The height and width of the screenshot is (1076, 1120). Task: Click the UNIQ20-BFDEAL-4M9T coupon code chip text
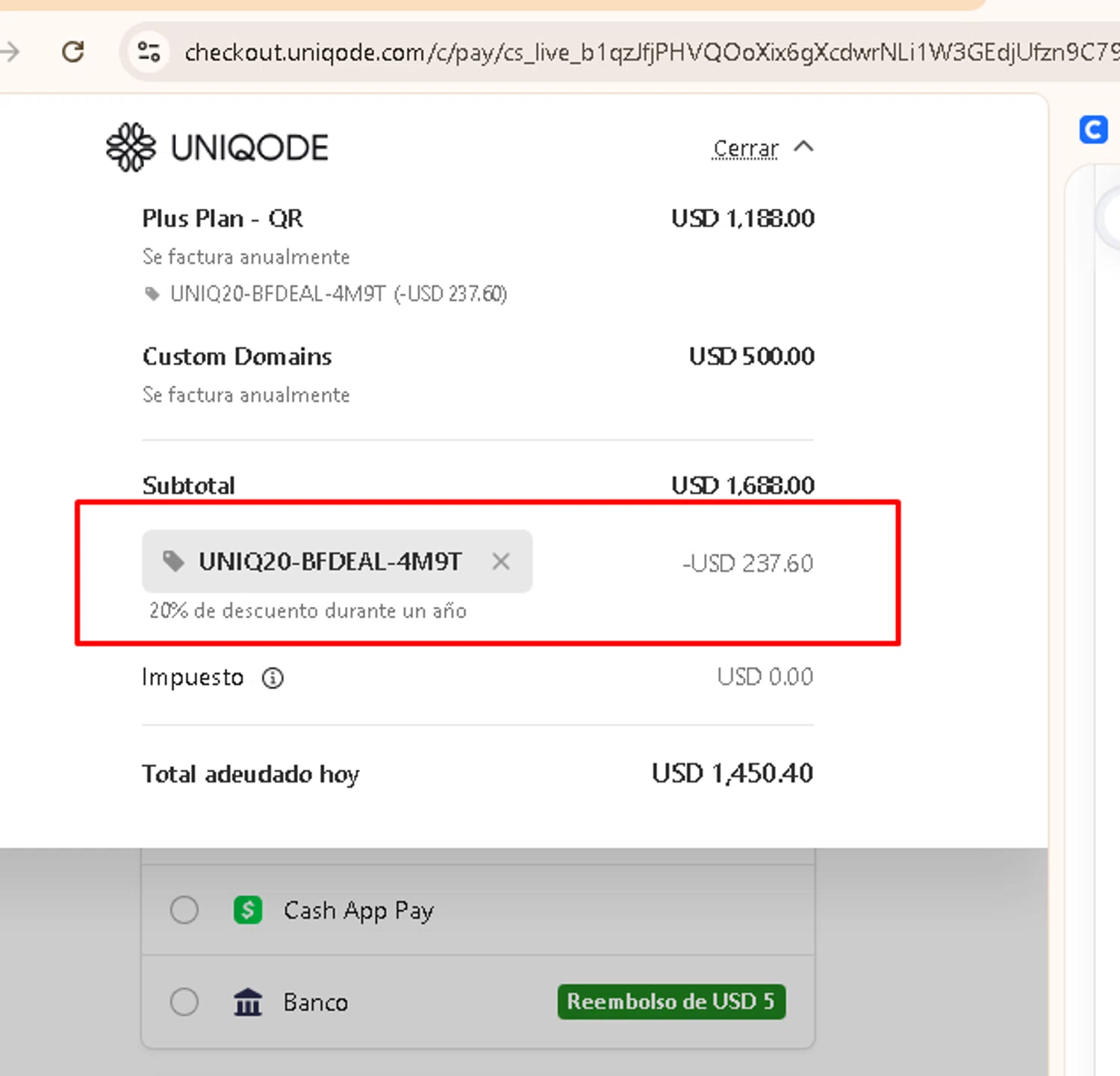[330, 562]
